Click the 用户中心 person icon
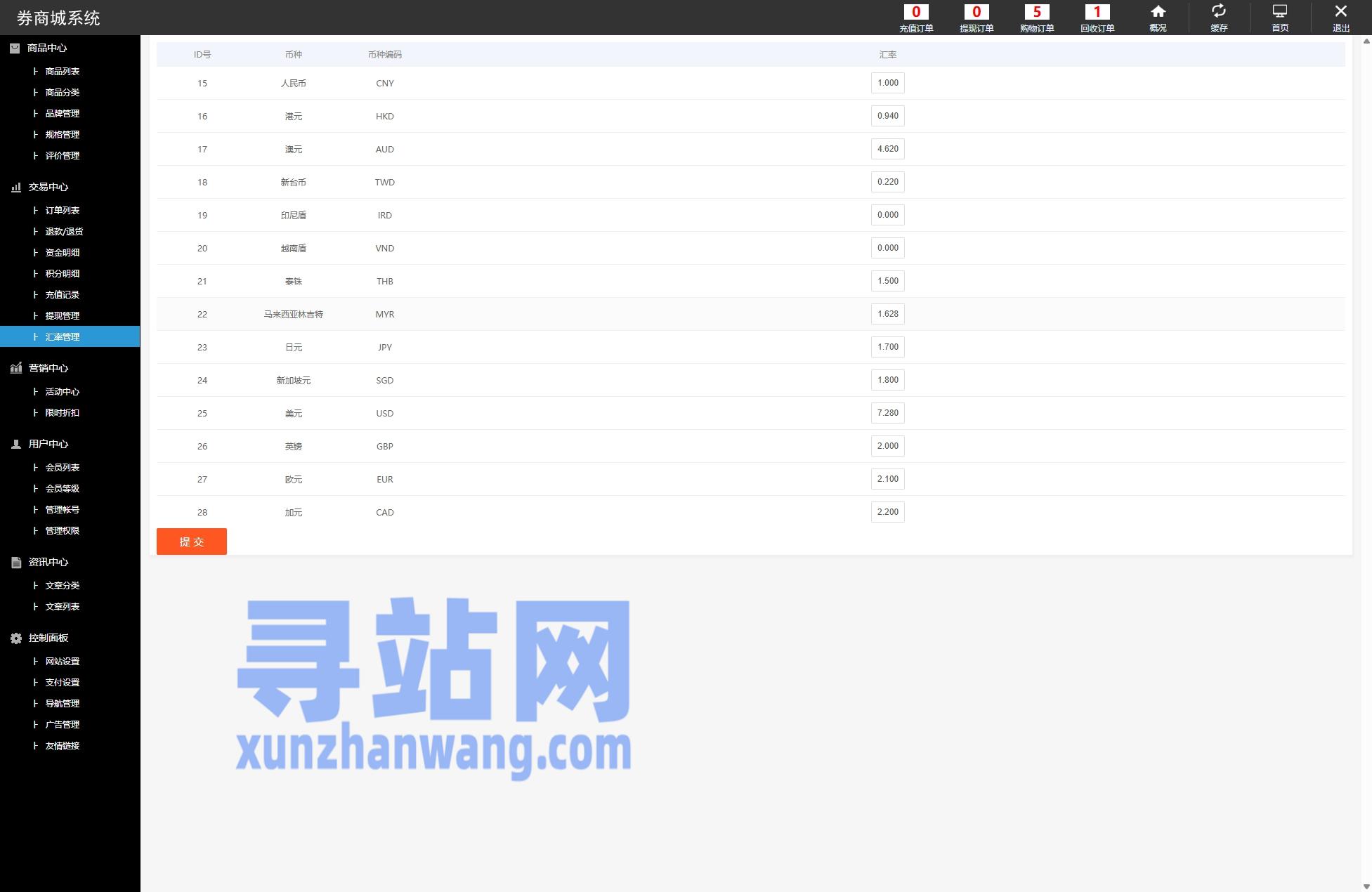This screenshot has height=892, width=1372. coord(16,444)
